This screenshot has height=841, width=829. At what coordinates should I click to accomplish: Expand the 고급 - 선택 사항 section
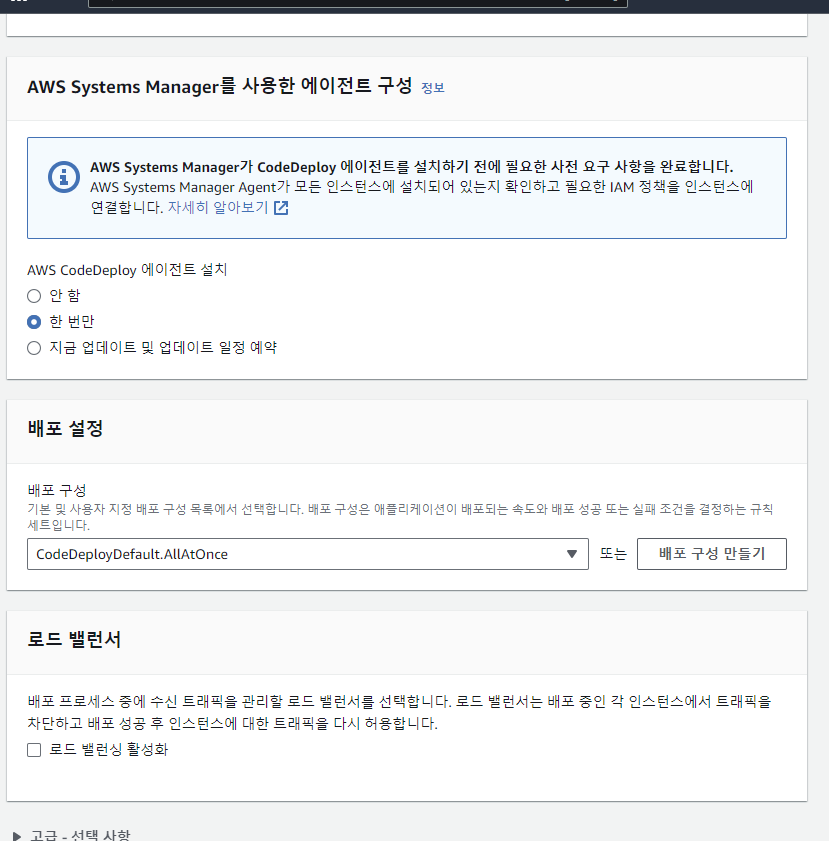(x=72, y=835)
